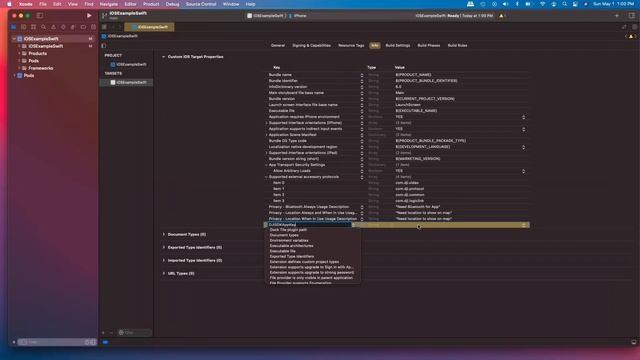Open the symbol navigator
The width and height of the screenshot is (640, 360).
pyautogui.click(x=33, y=27)
